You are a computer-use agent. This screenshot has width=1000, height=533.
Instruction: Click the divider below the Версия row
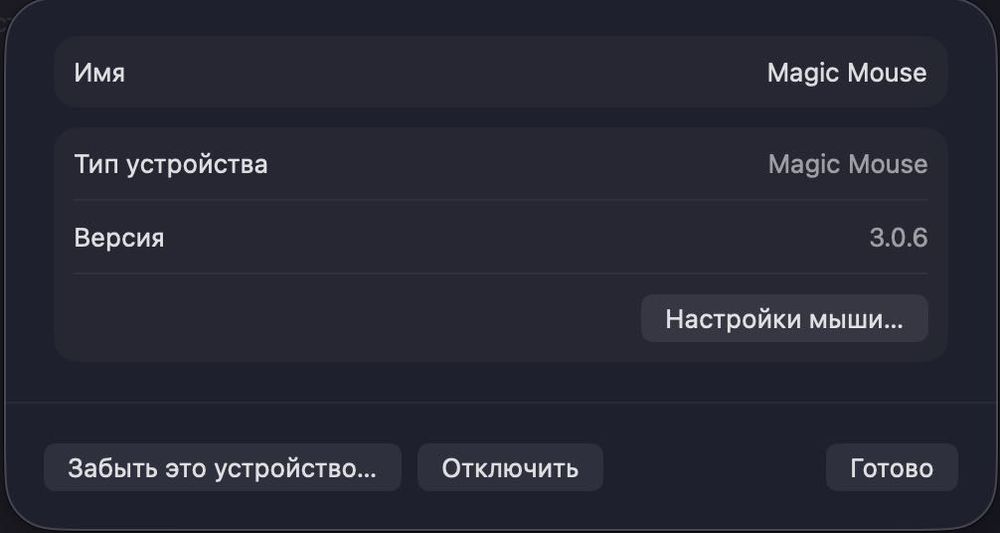click(500, 274)
